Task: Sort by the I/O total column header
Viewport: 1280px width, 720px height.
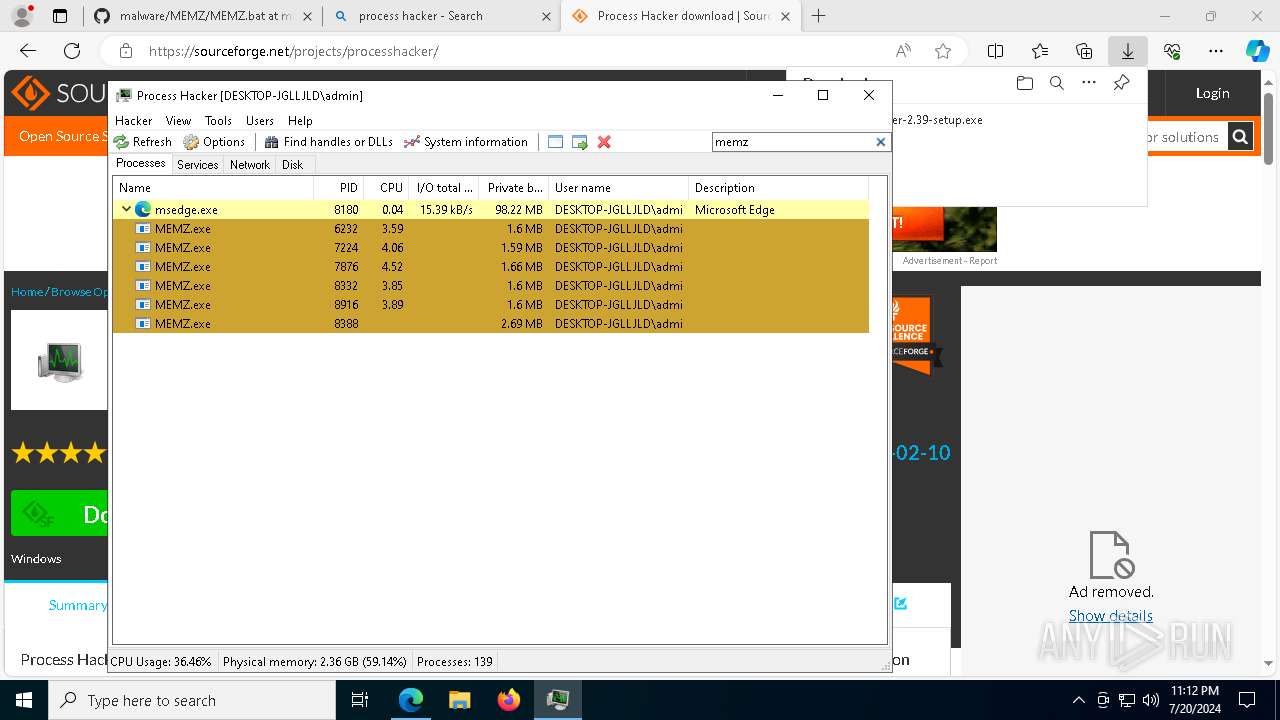Action: (444, 188)
